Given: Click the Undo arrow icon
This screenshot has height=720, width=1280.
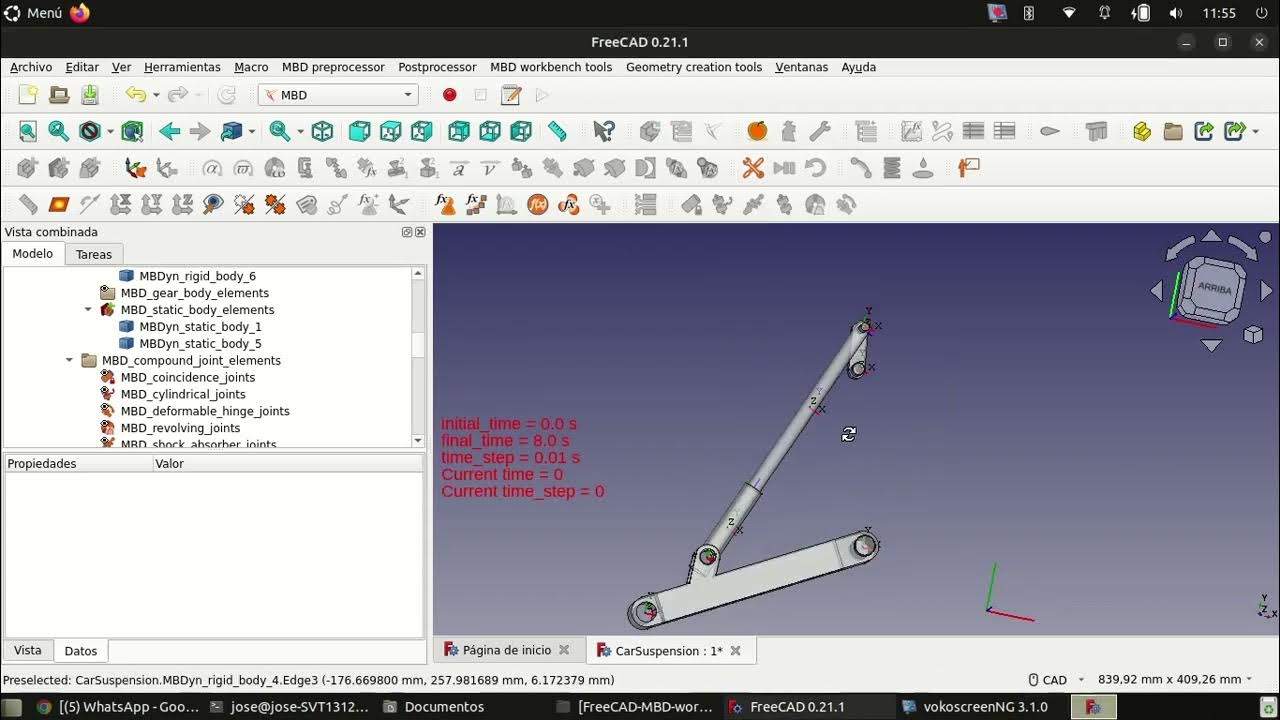Looking at the screenshot, I should coord(135,95).
